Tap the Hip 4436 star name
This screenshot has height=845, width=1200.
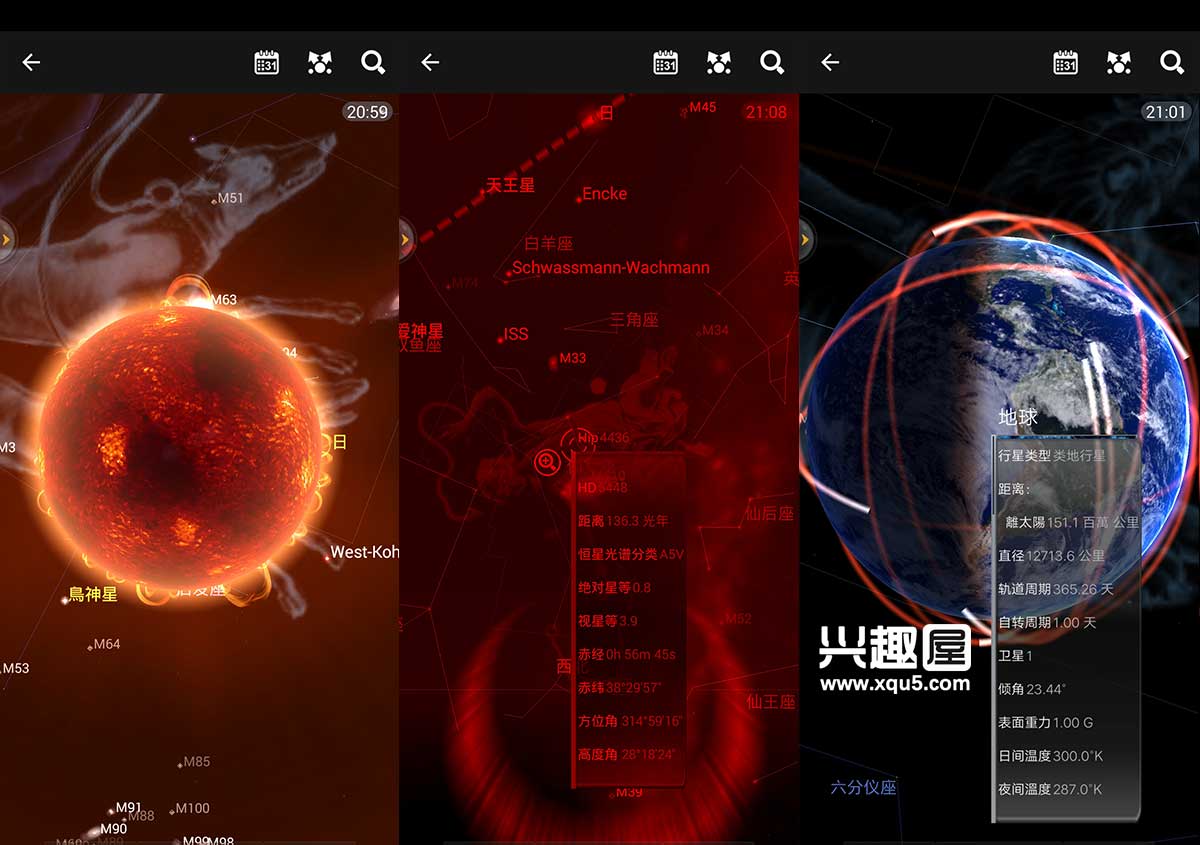tap(604, 437)
